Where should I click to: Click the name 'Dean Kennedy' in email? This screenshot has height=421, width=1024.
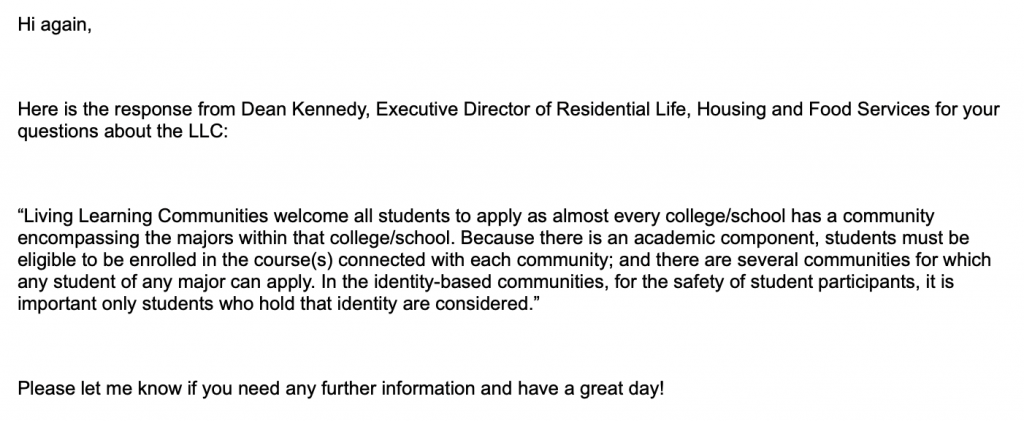tap(306, 109)
